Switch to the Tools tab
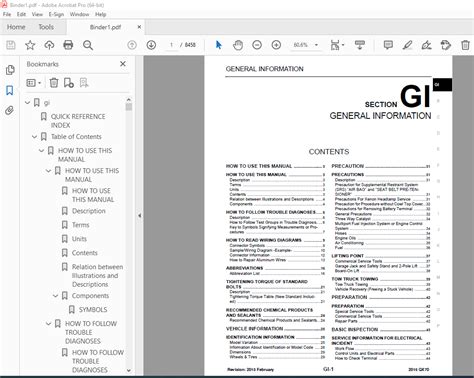The image size is (474, 378). (46, 27)
